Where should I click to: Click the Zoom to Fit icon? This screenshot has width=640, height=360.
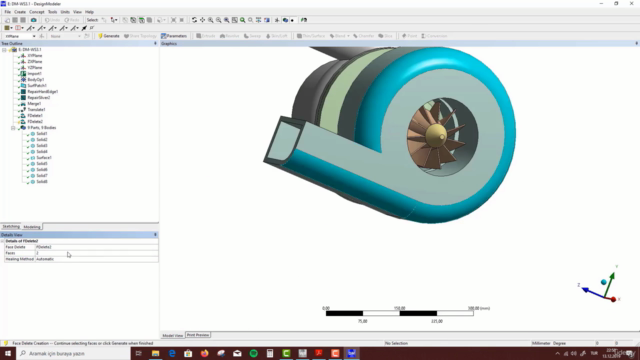(x=227, y=20)
